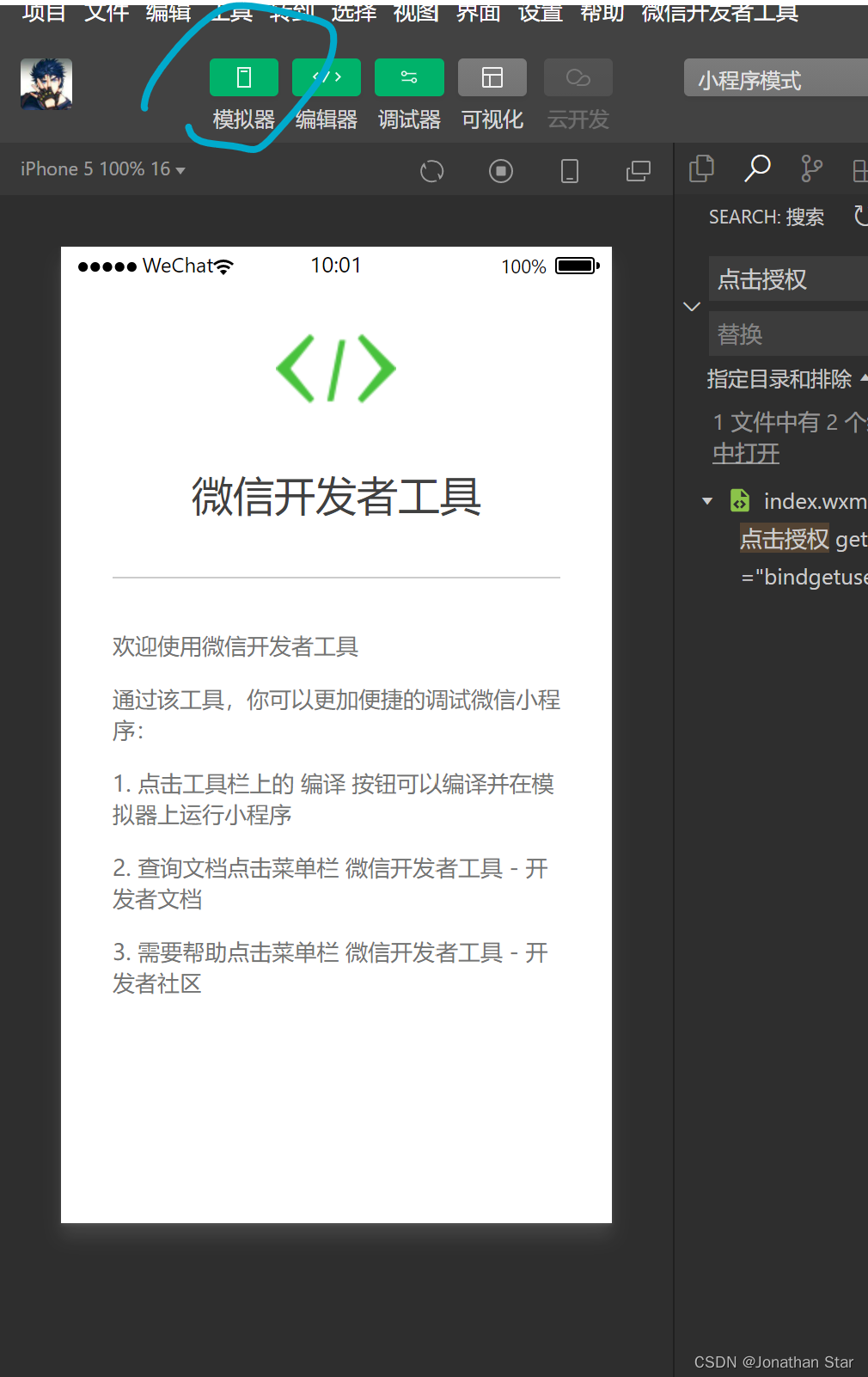
Task: Click the green code logo in simulator
Action: point(336,369)
